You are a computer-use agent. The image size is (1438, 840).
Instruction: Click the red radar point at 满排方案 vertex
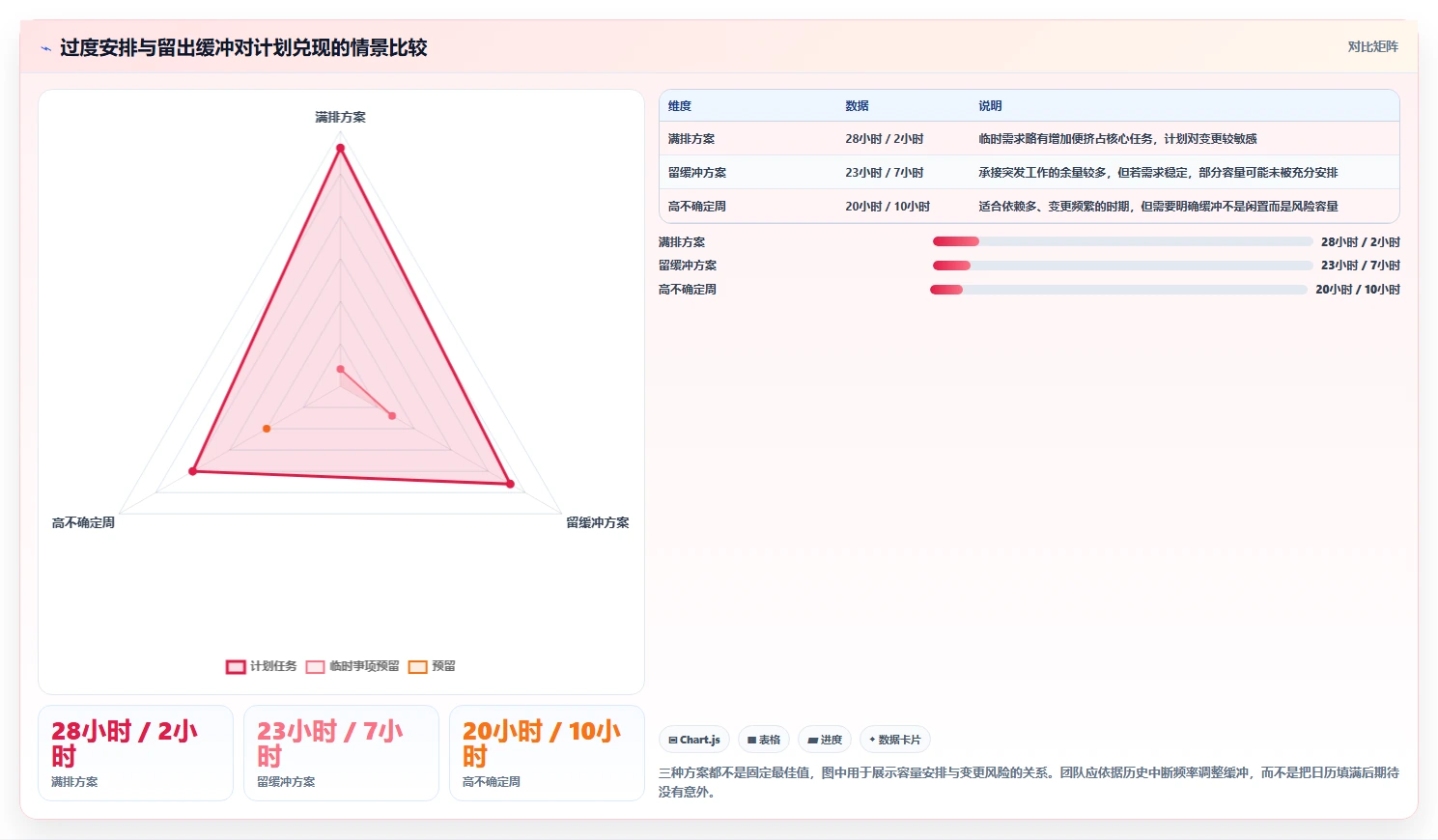pyautogui.click(x=340, y=148)
